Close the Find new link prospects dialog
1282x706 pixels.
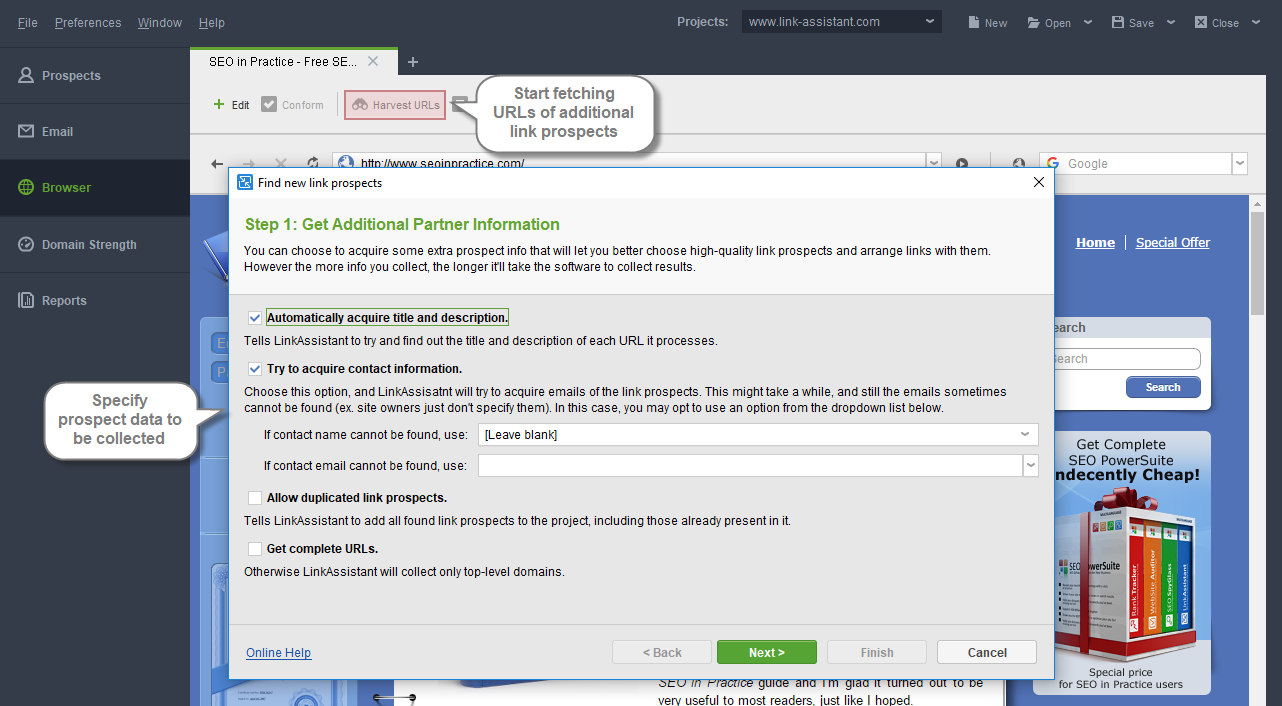coord(1038,182)
